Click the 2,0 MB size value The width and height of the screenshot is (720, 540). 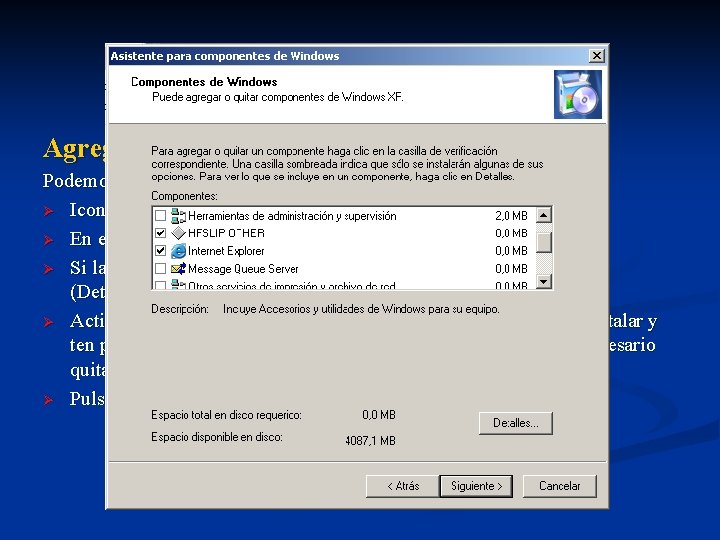(511, 216)
